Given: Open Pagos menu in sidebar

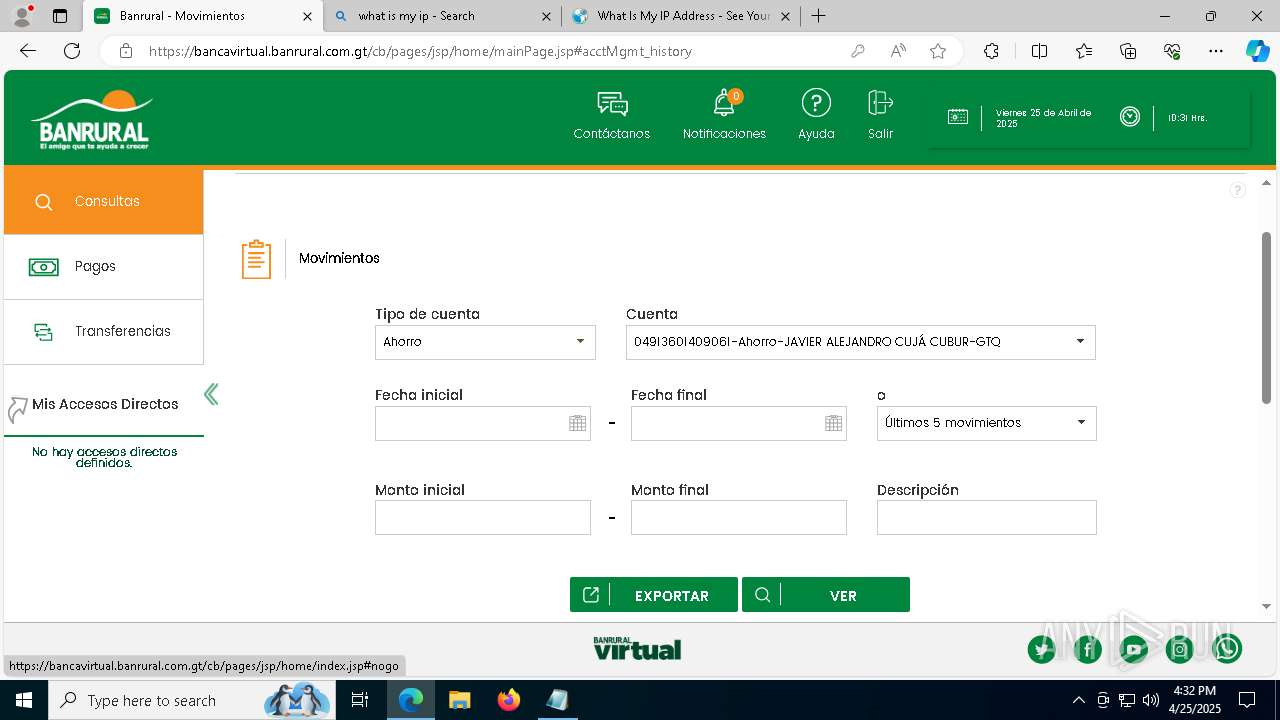Looking at the screenshot, I should pyautogui.click(x=104, y=267).
